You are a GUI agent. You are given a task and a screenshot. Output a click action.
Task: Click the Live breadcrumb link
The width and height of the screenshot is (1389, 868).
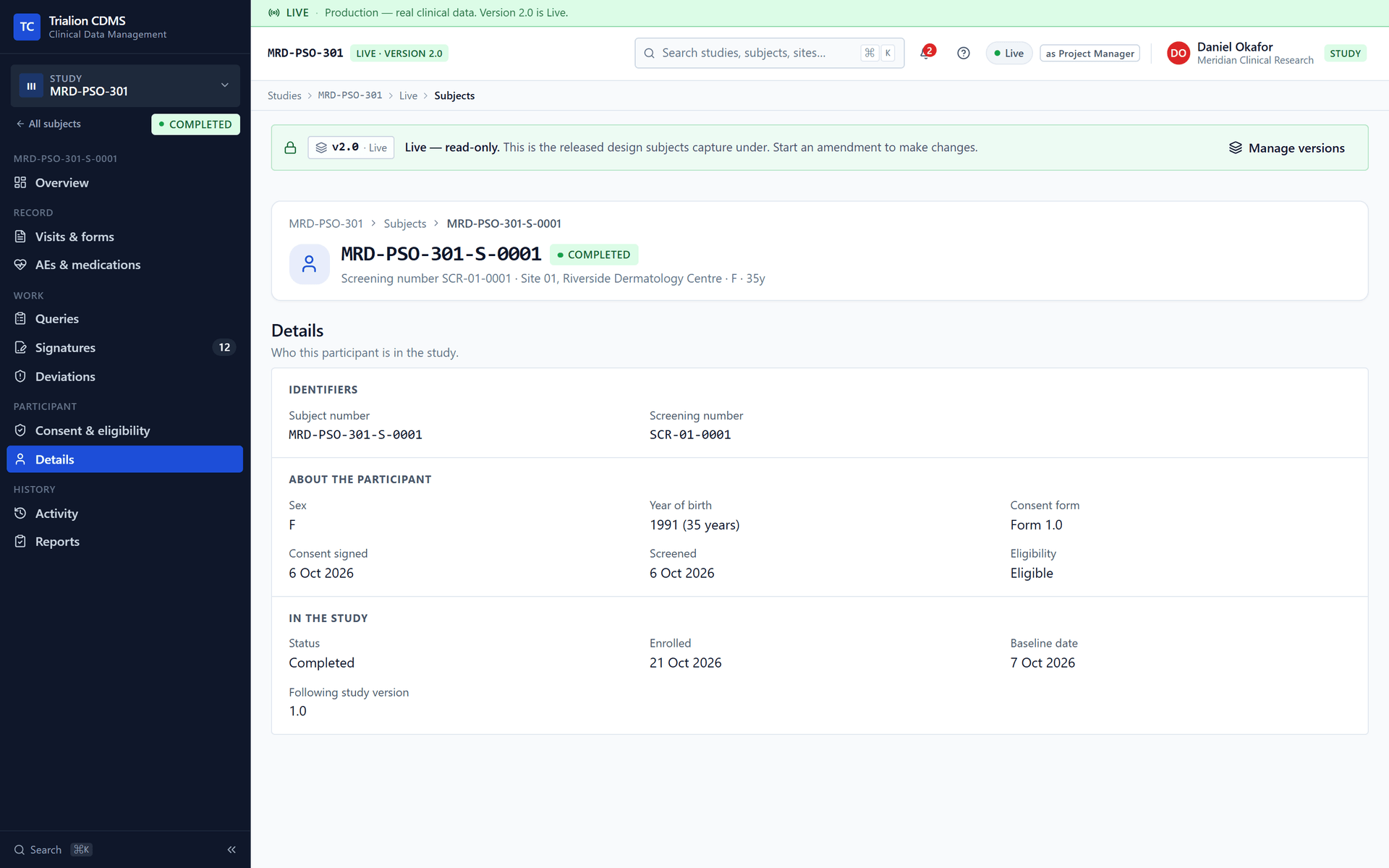click(x=408, y=95)
